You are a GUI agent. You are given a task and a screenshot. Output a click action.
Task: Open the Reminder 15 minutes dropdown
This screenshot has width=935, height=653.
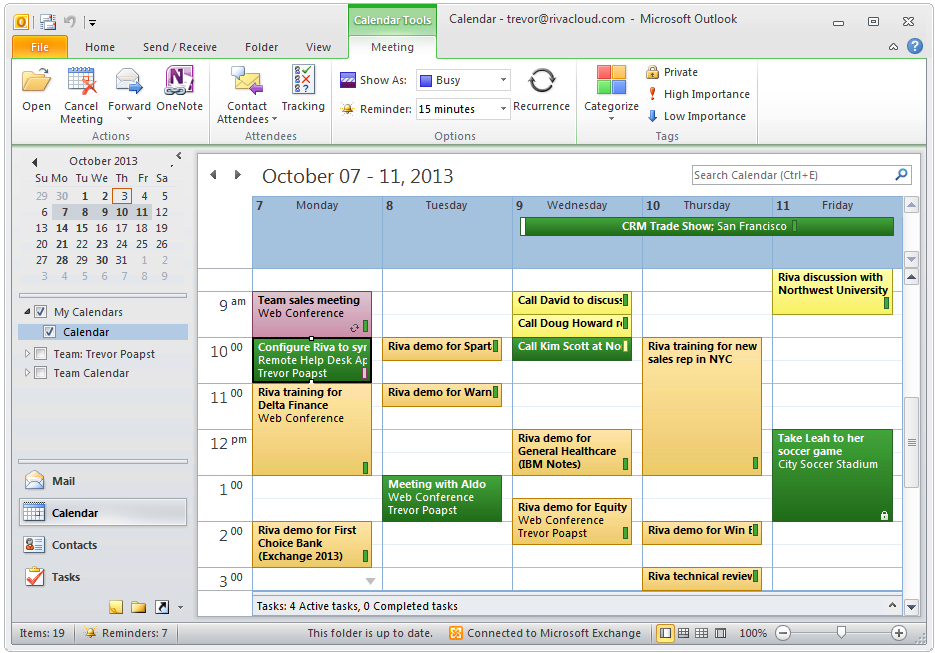click(503, 109)
